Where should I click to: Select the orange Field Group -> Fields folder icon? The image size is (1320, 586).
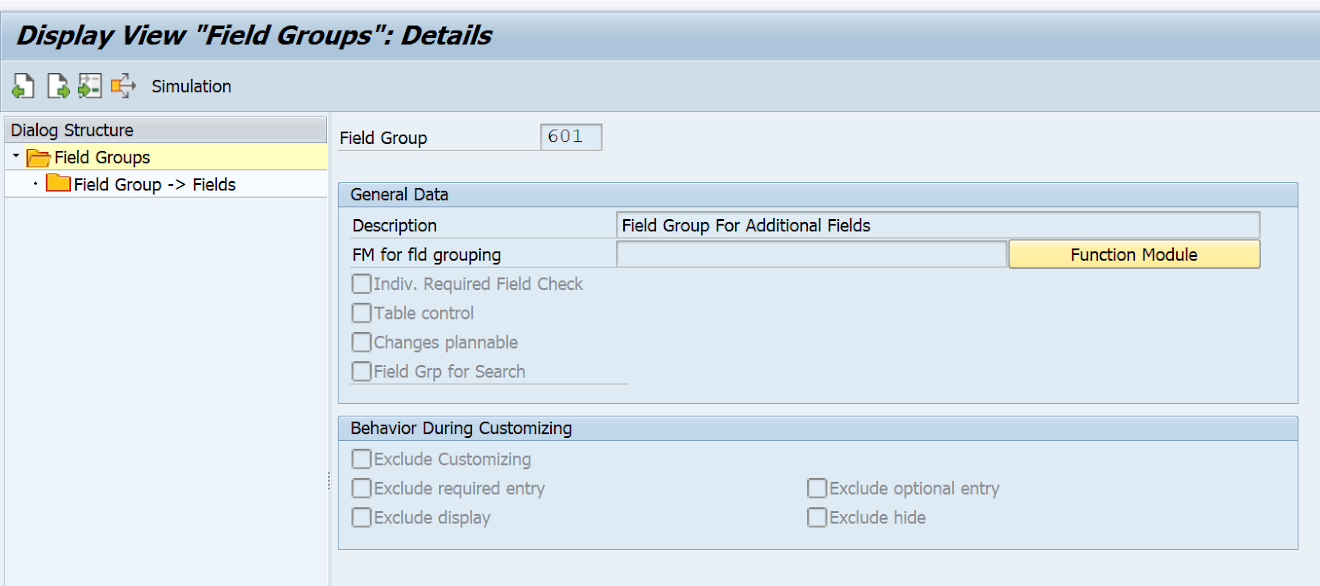(58, 183)
